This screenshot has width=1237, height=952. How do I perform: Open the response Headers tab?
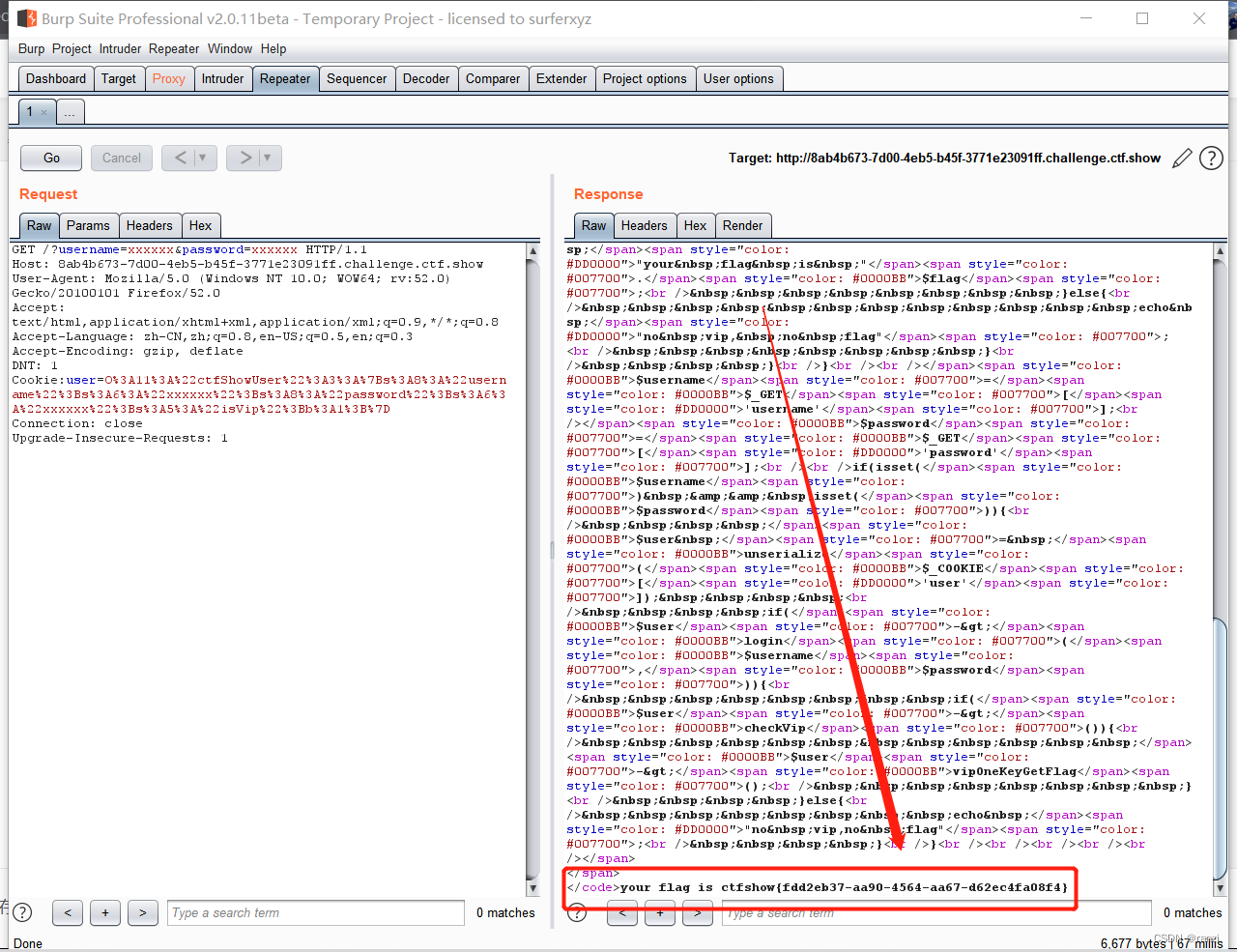[x=644, y=225]
